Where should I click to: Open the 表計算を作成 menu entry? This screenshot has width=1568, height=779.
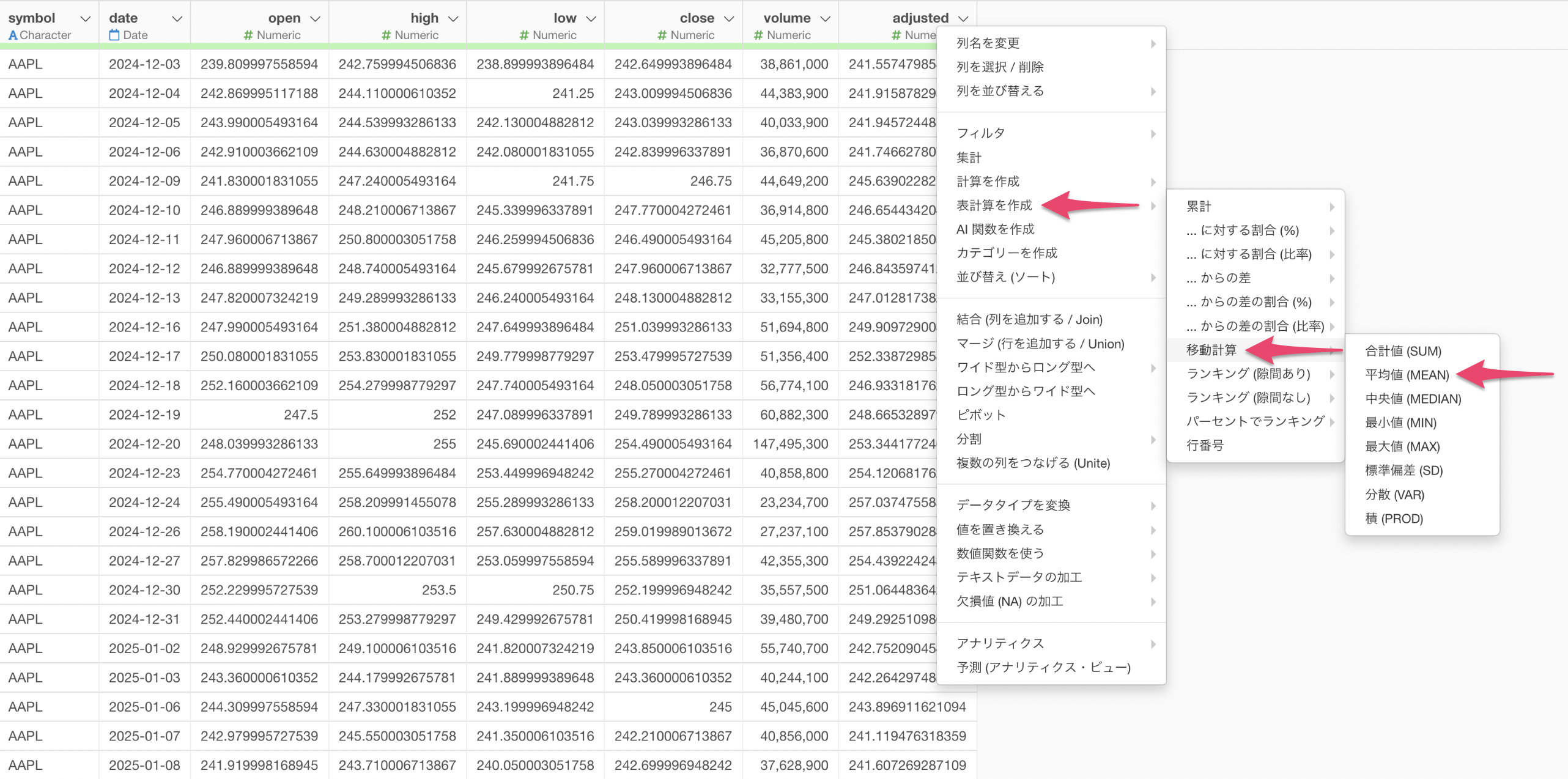tap(994, 205)
